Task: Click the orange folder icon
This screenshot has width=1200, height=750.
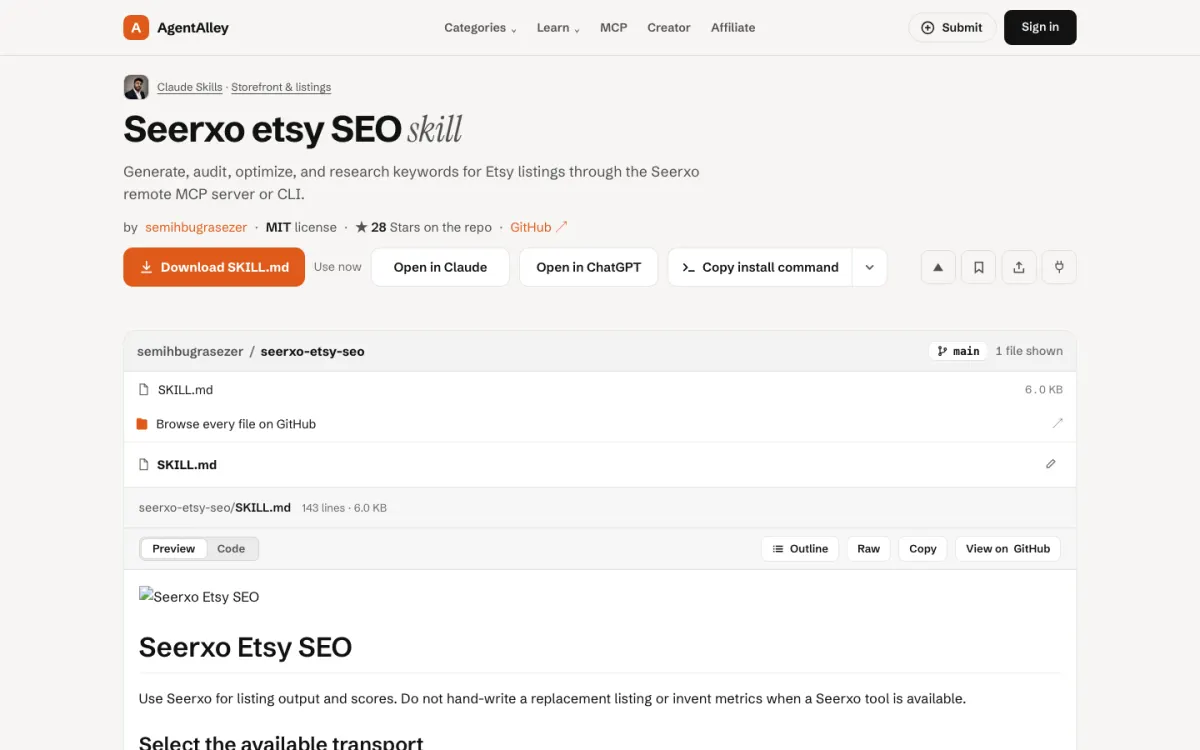Action: pyautogui.click(x=142, y=424)
